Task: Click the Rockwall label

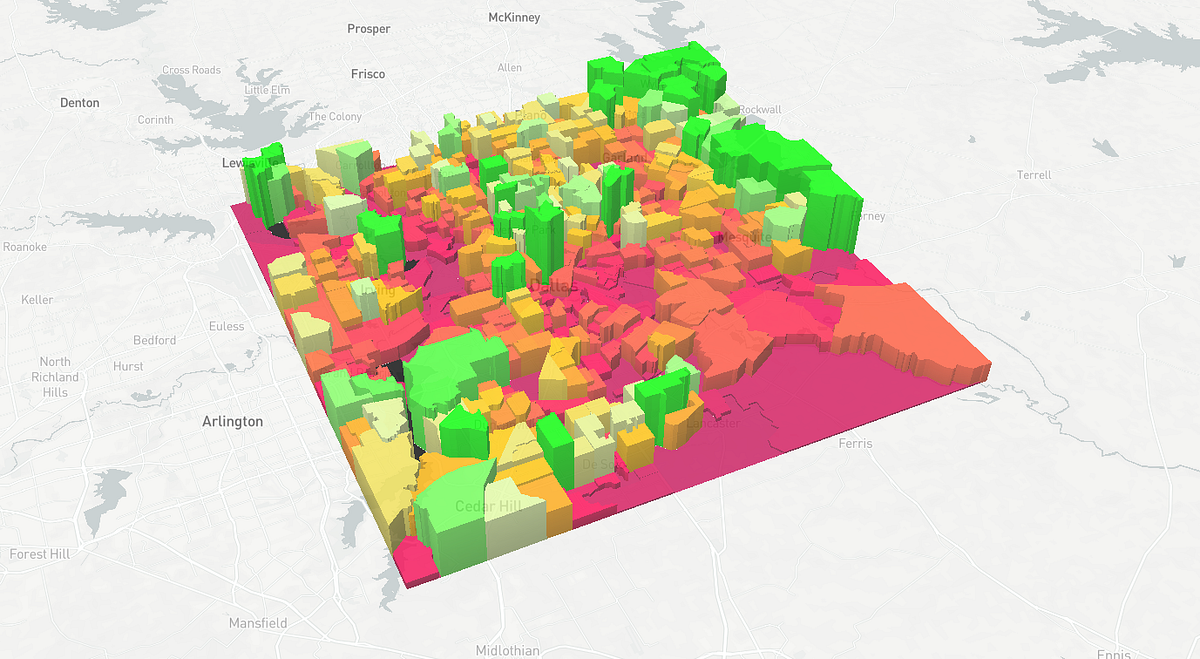Action: click(x=761, y=110)
